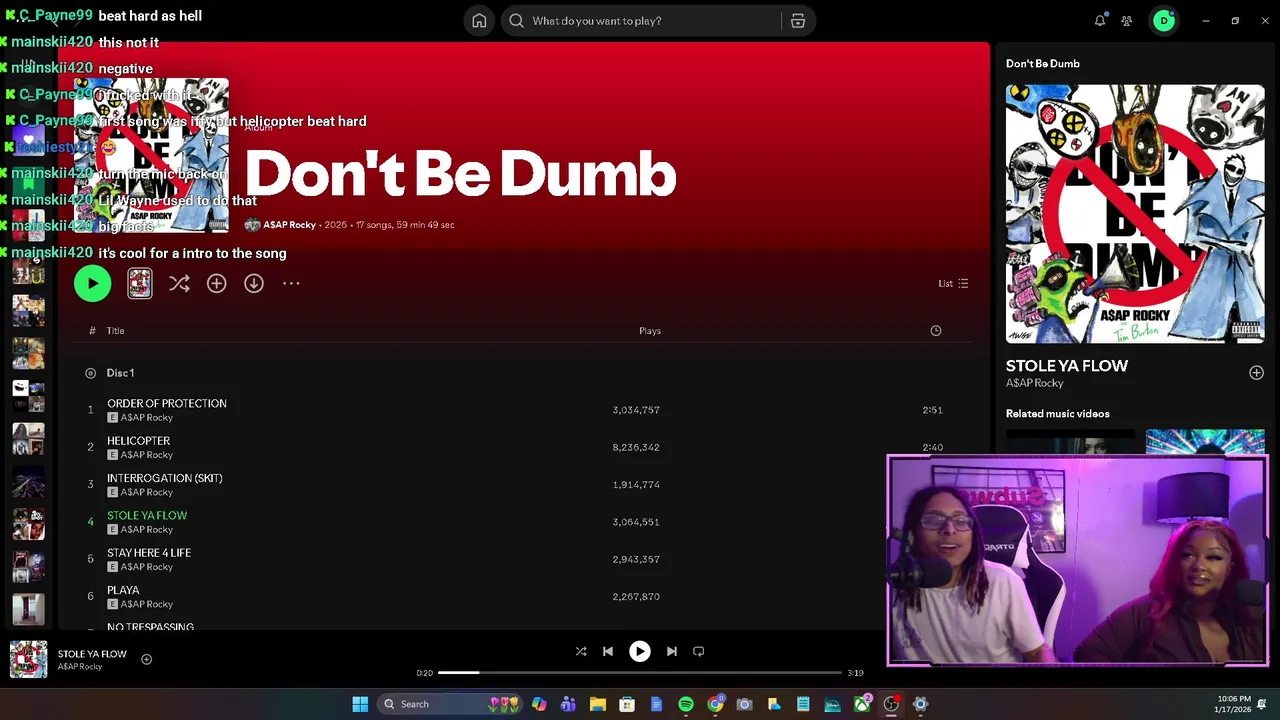
Task: Open Don't Be Dumb header in right panel
Action: click(1043, 63)
